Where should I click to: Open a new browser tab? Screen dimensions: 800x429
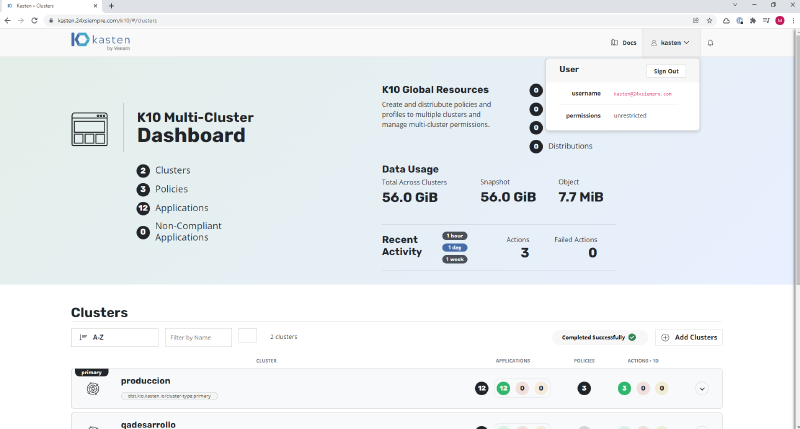point(111,6)
